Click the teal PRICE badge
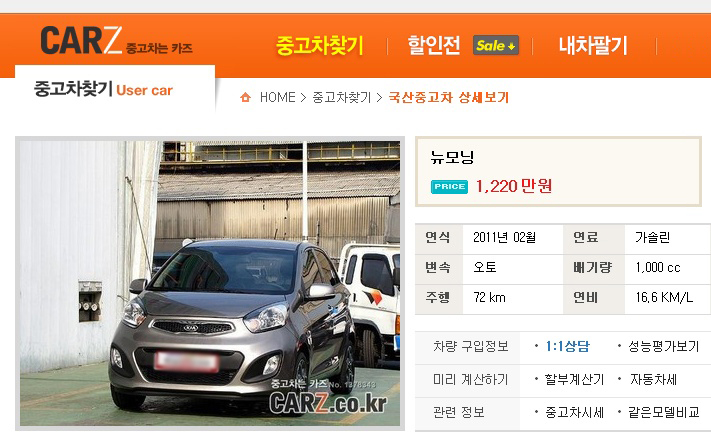Image resolution: width=711 pixels, height=440 pixels. [449, 186]
